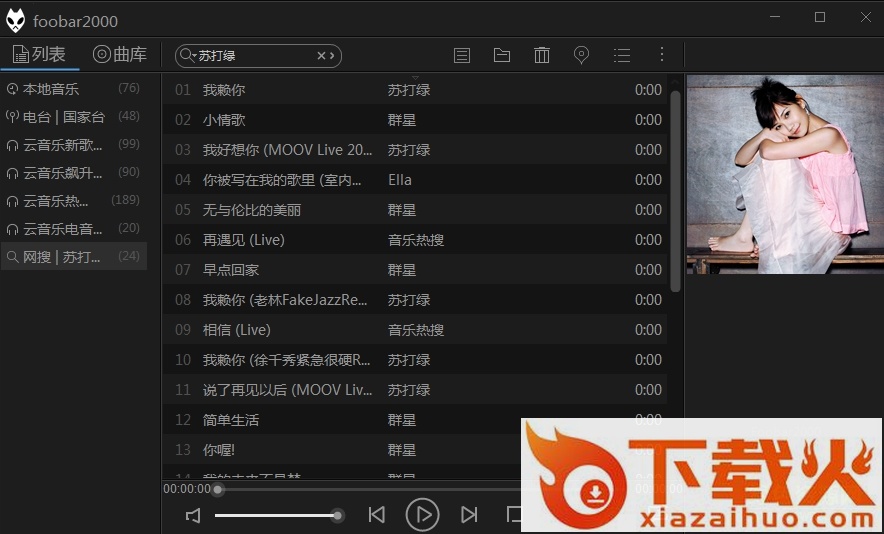Screen dimensions: 884x534
Task: Select track 12 简单生活
Action: tap(414, 420)
